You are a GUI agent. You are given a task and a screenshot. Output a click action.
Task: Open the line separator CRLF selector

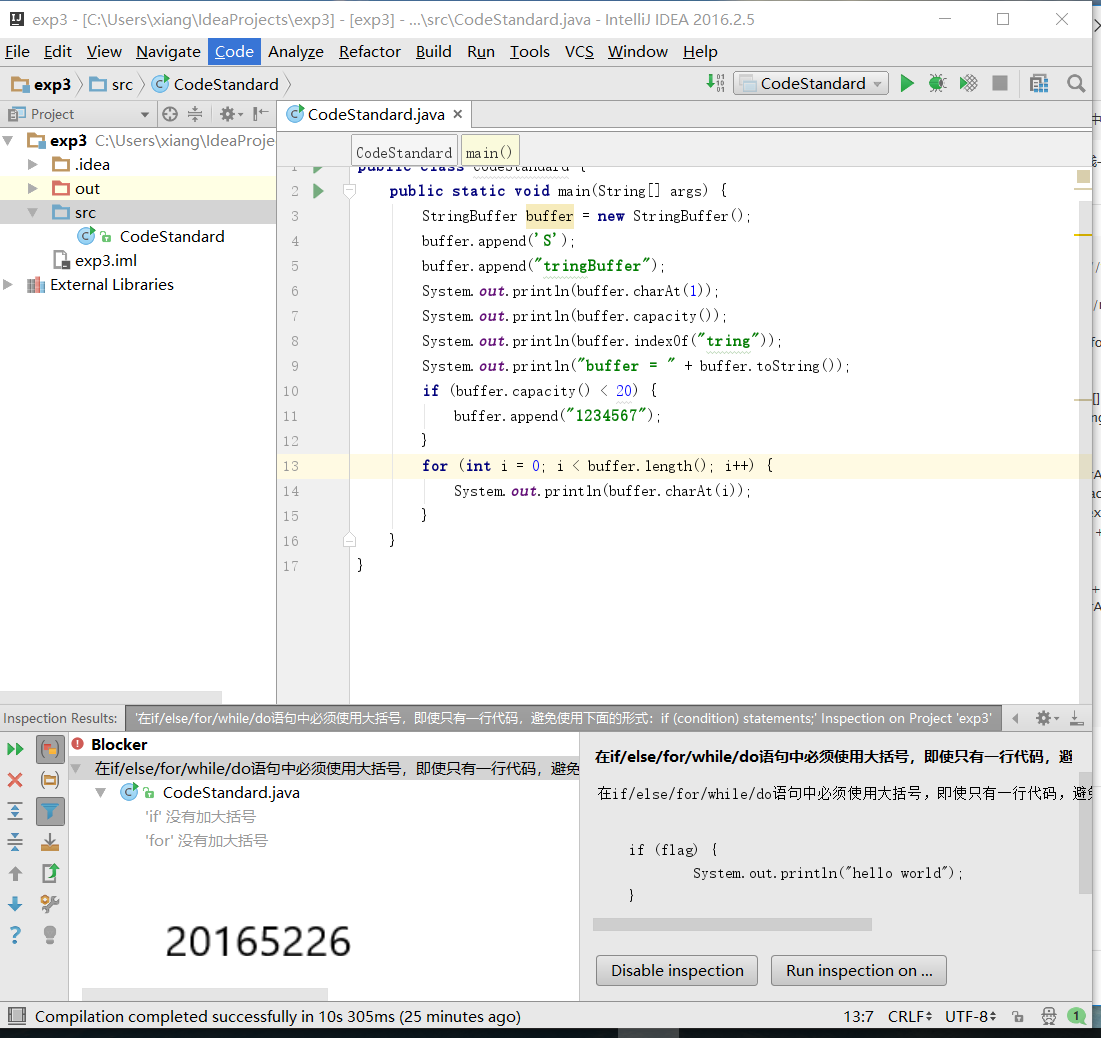coord(909,1016)
